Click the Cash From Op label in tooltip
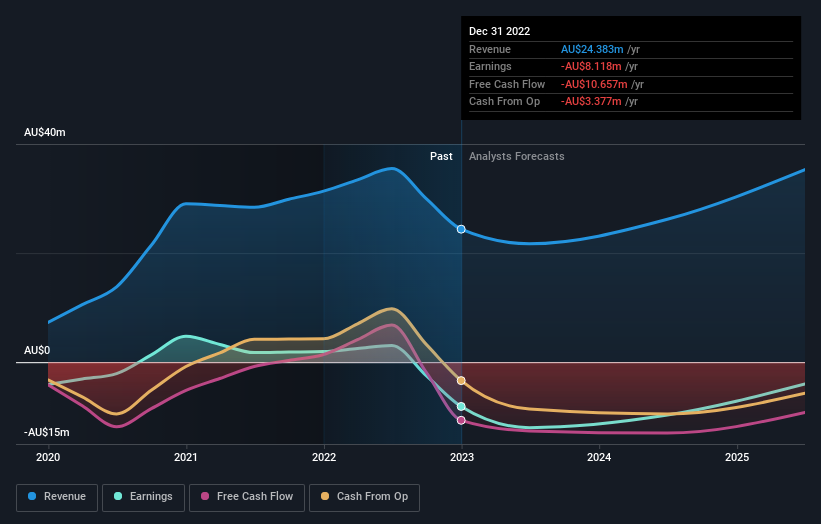 coord(504,102)
